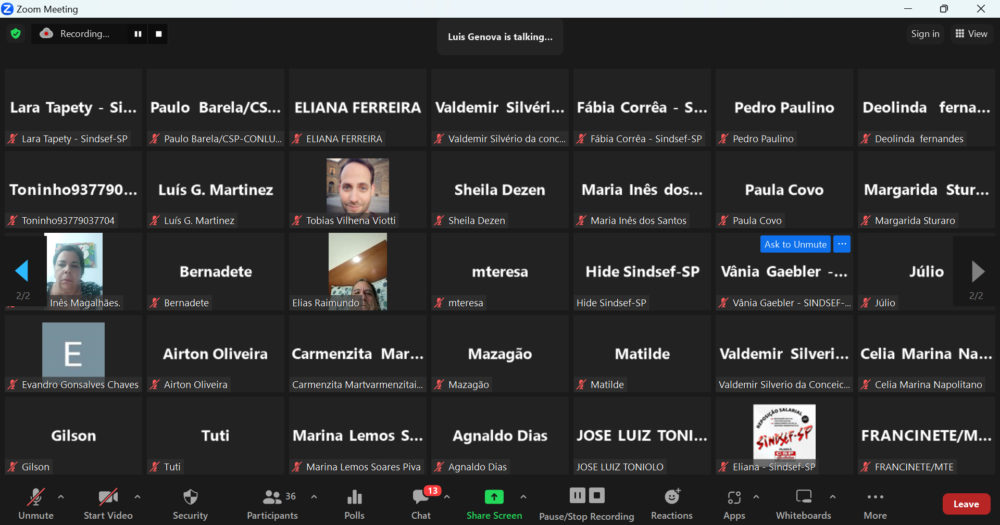Open Polls

[355, 503]
